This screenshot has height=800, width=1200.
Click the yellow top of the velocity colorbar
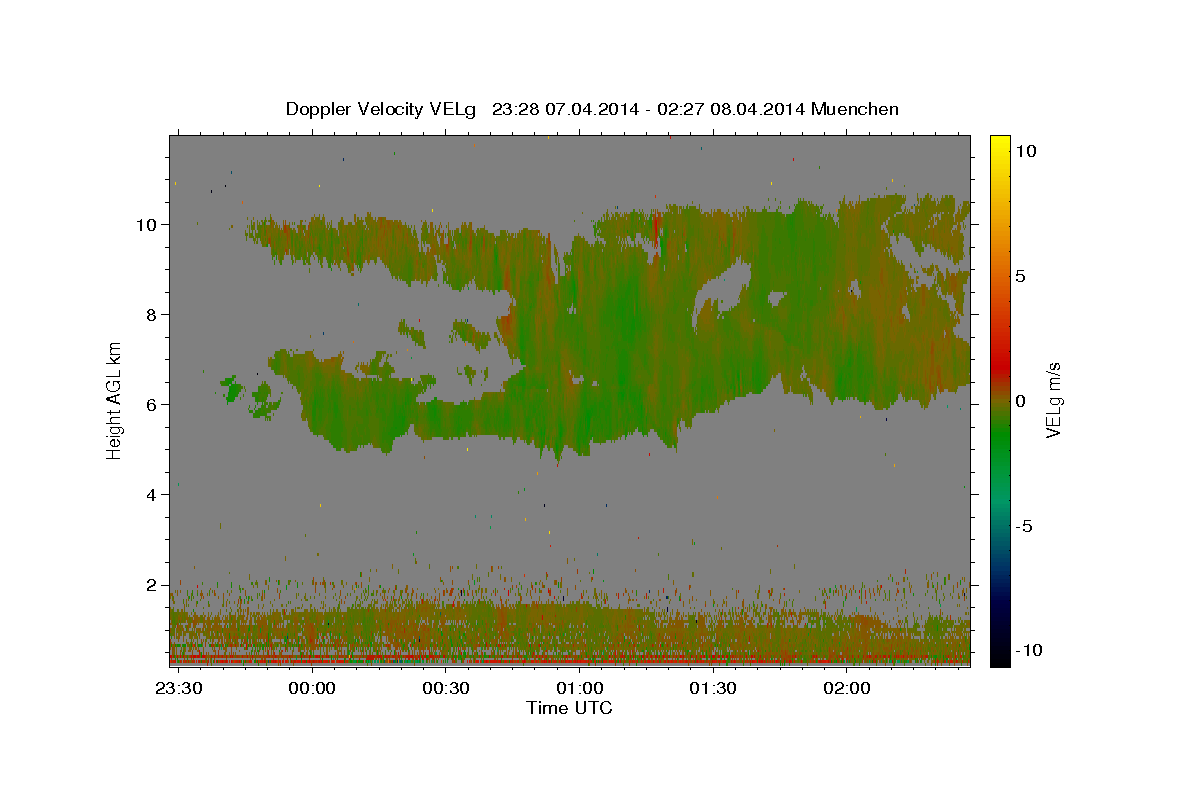[x=999, y=145]
